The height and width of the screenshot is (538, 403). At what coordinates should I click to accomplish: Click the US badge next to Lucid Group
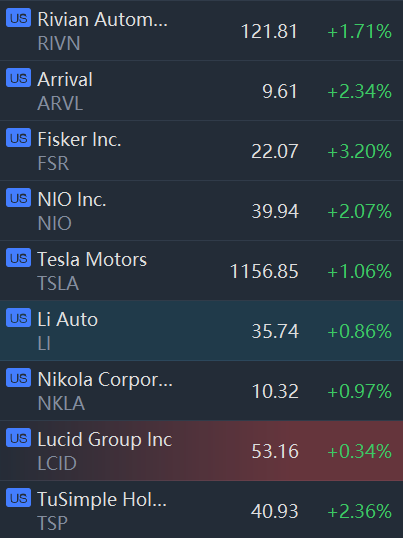point(19,438)
